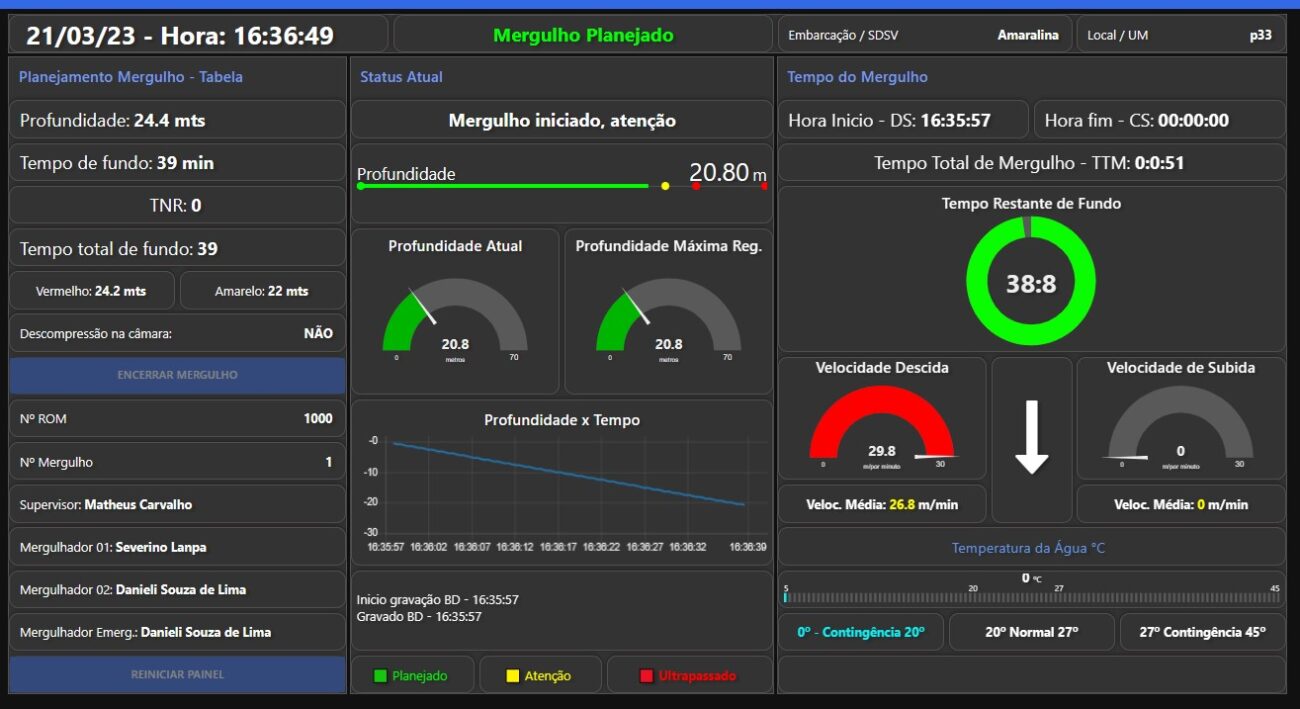Click the water temperature scale bar
The image size is (1300, 709).
[x=1031, y=597]
